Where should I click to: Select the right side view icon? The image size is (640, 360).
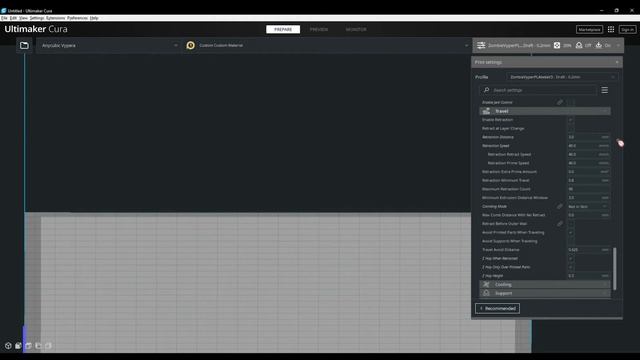pos(48,346)
